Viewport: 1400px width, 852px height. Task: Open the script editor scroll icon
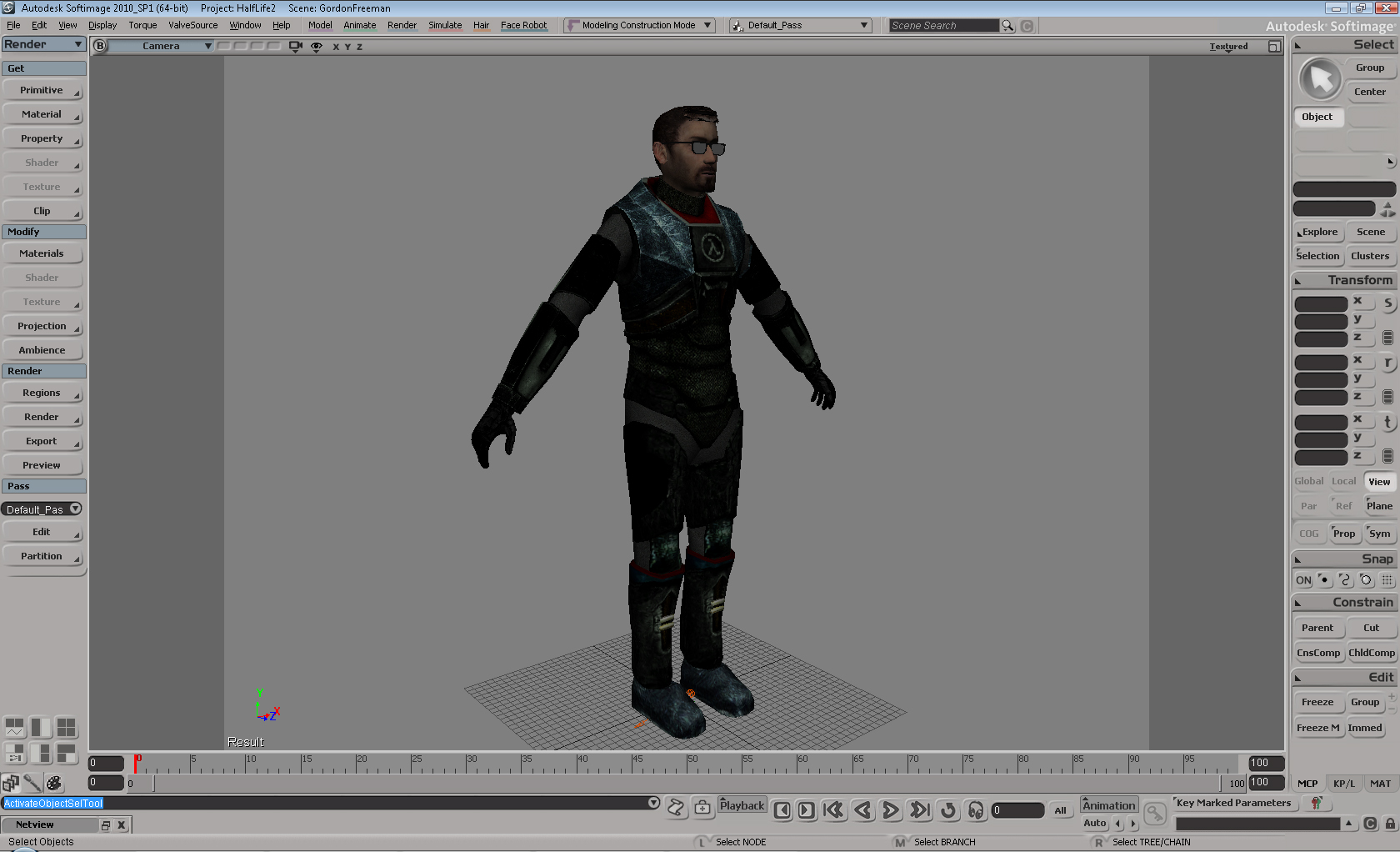(x=677, y=806)
